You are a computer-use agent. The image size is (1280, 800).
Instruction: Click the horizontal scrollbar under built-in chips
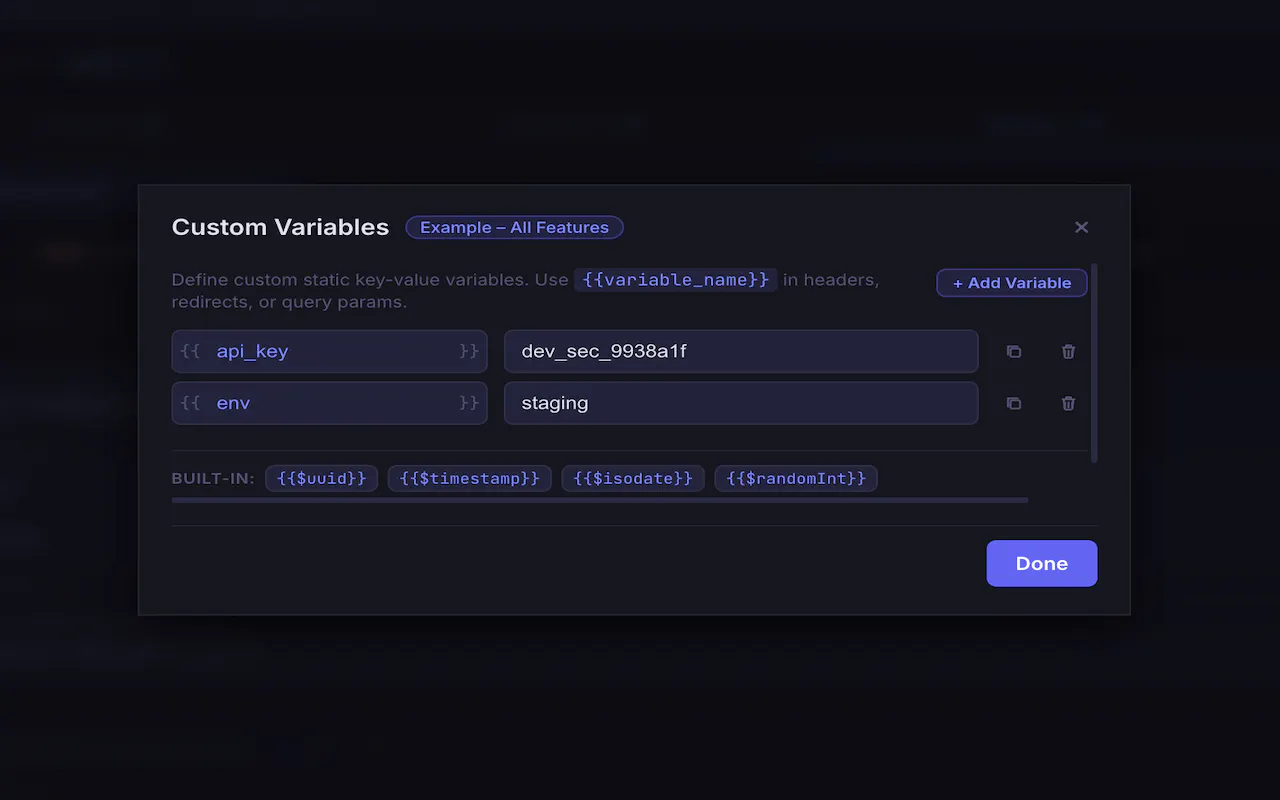600,500
